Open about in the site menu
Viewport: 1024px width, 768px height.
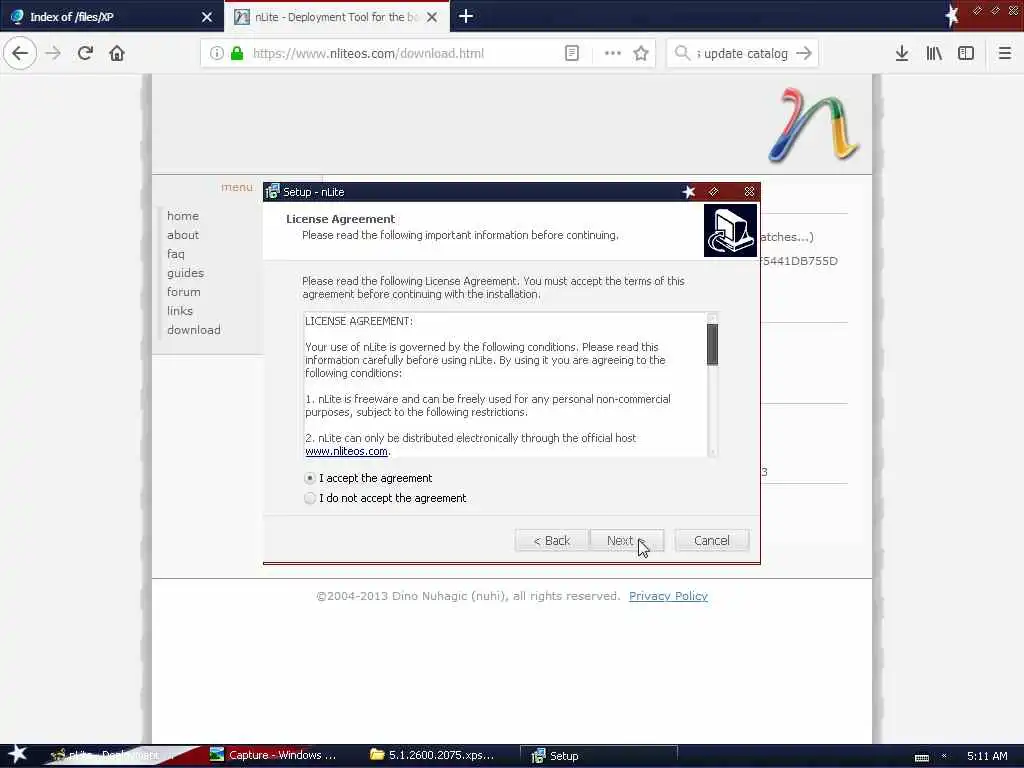183,234
